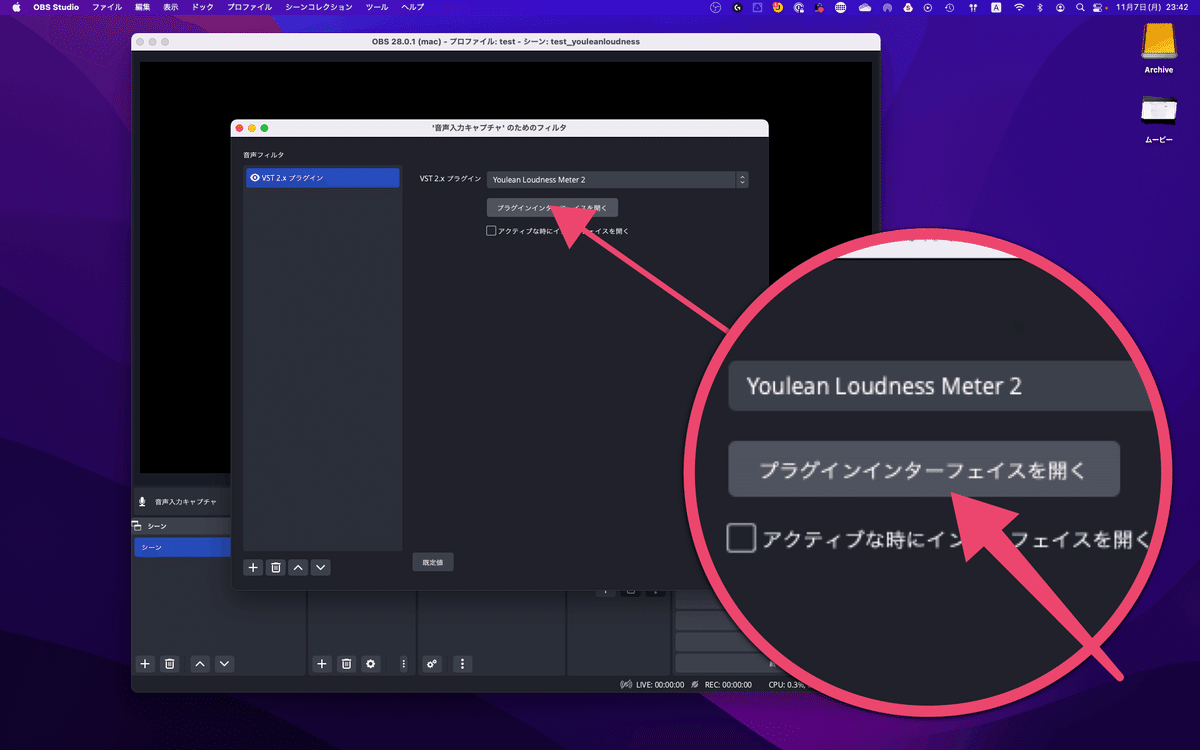The width and height of the screenshot is (1200, 750).
Task: Click the 既定値 defaults button
Action: pyautogui.click(x=433, y=562)
